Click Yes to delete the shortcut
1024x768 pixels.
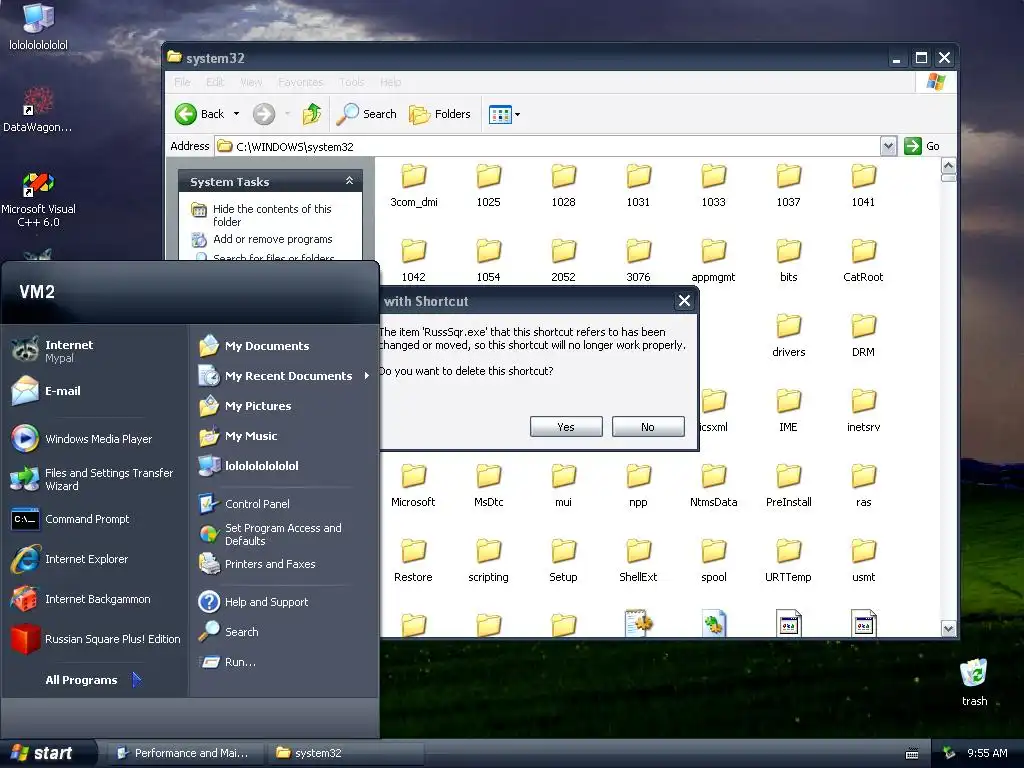pyautogui.click(x=566, y=426)
